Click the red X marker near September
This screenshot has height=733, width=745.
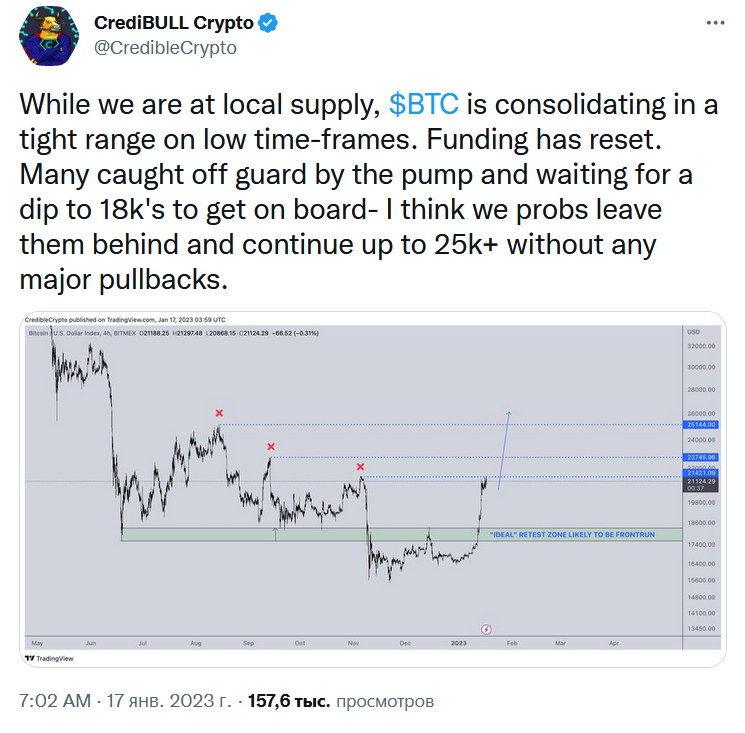[271, 447]
